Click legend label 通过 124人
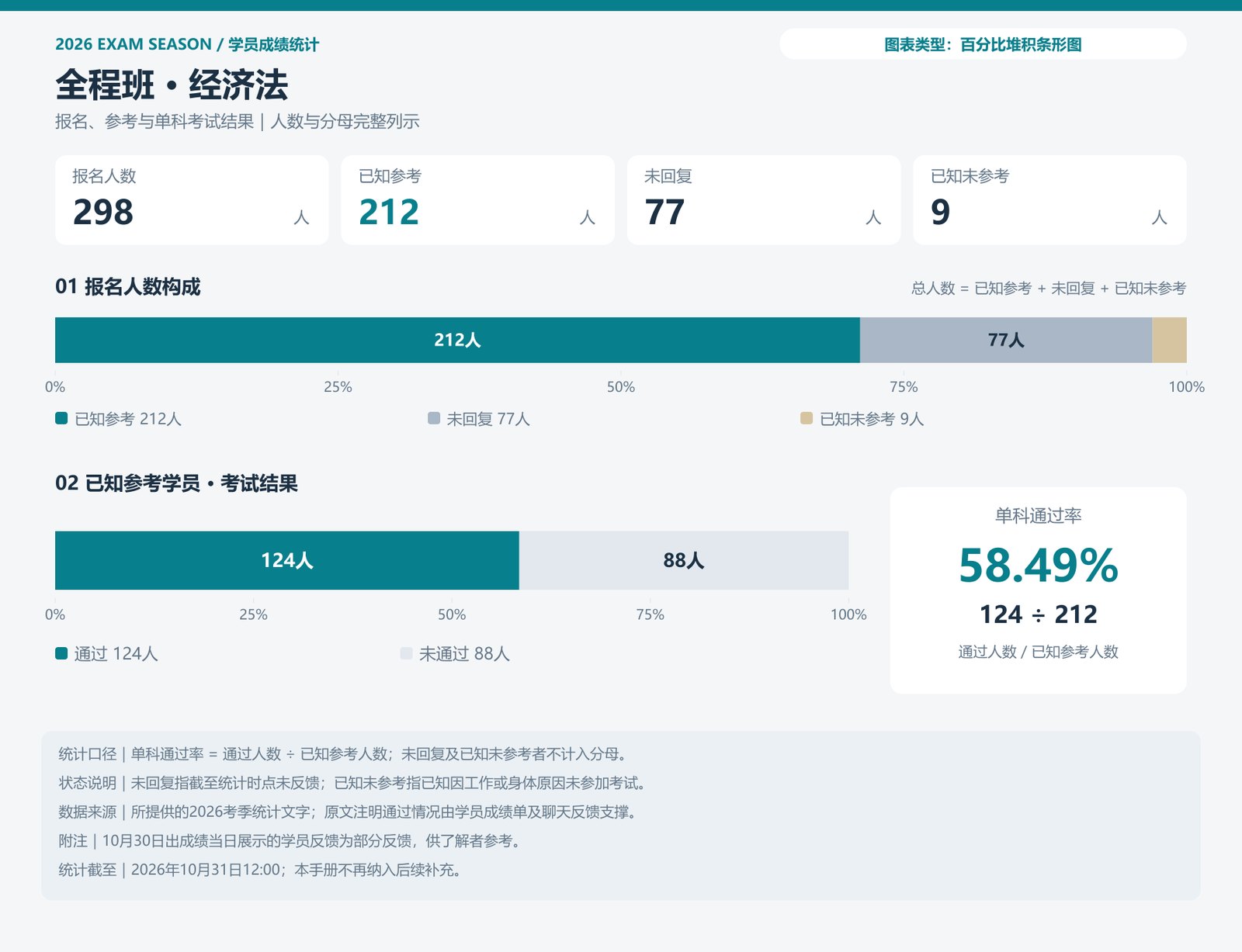 [x=116, y=654]
